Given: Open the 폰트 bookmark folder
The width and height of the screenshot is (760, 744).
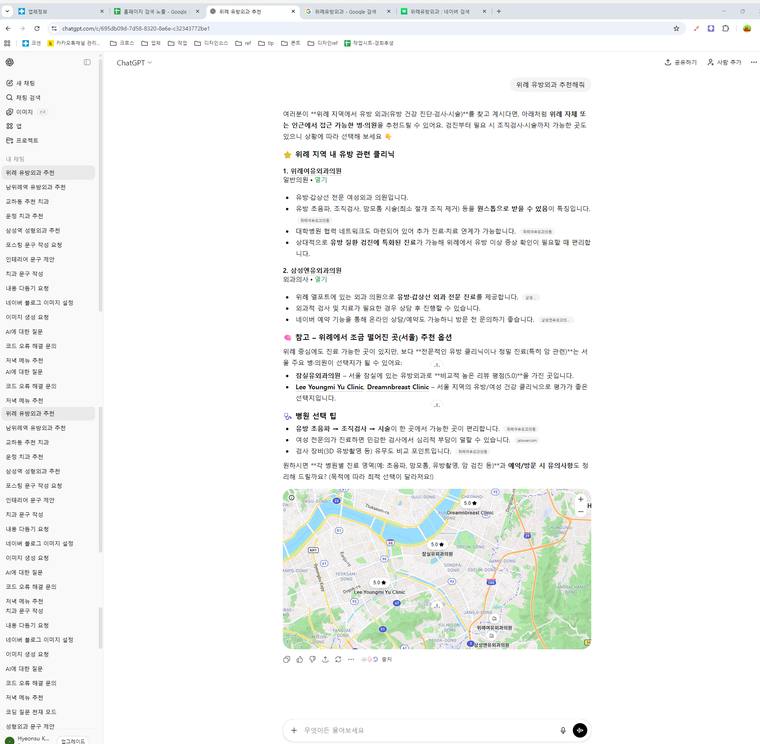Looking at the screenshot, I should [x=291, y=43].
